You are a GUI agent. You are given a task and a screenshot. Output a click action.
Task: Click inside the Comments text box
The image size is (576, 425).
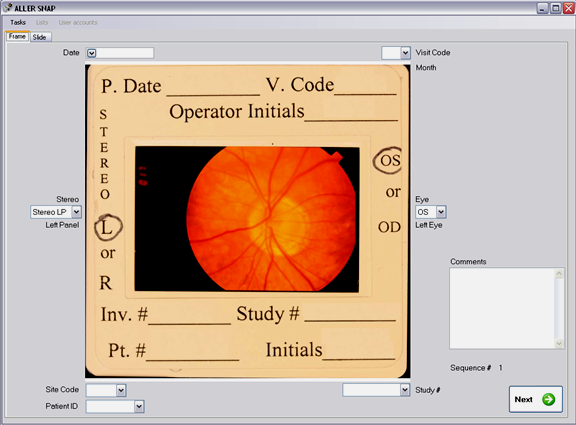502,308
